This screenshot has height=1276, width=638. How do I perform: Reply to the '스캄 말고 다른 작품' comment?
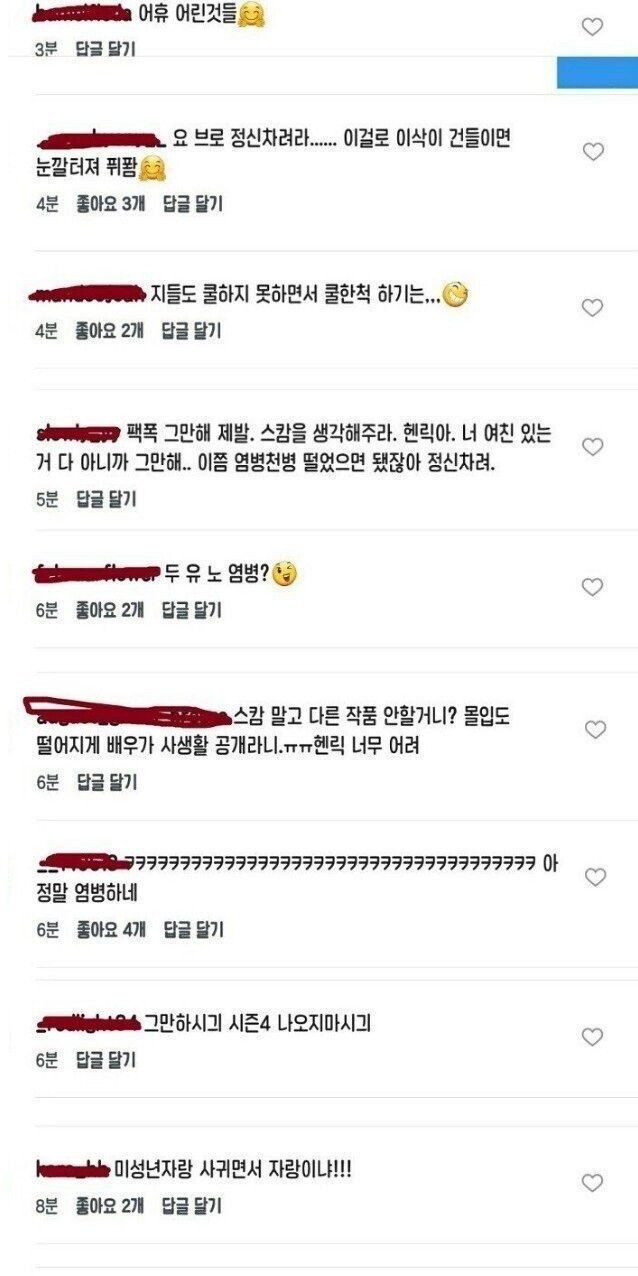tap(105, 783)
